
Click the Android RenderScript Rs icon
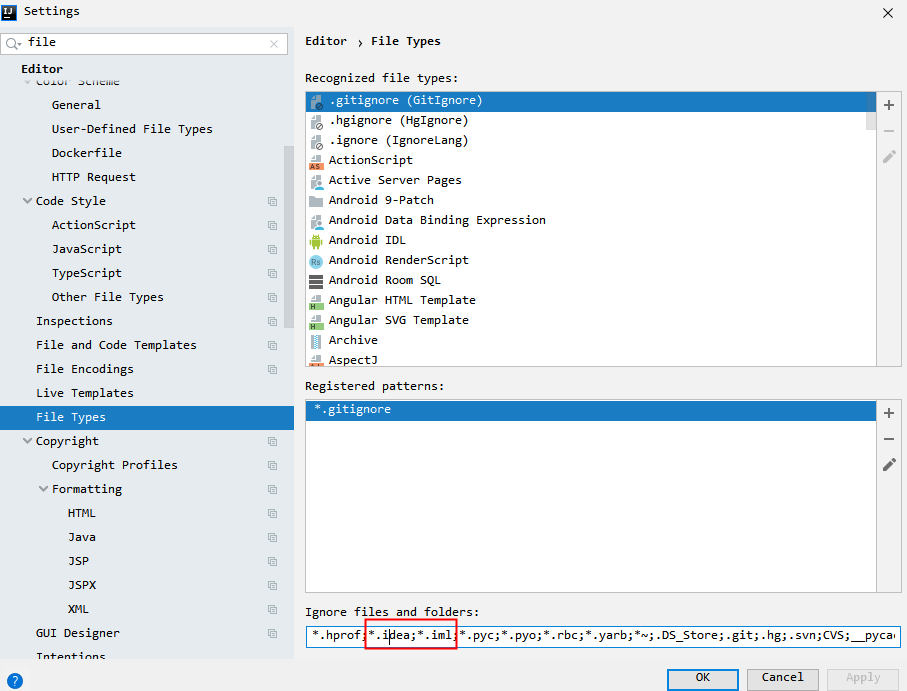point(316,261)
